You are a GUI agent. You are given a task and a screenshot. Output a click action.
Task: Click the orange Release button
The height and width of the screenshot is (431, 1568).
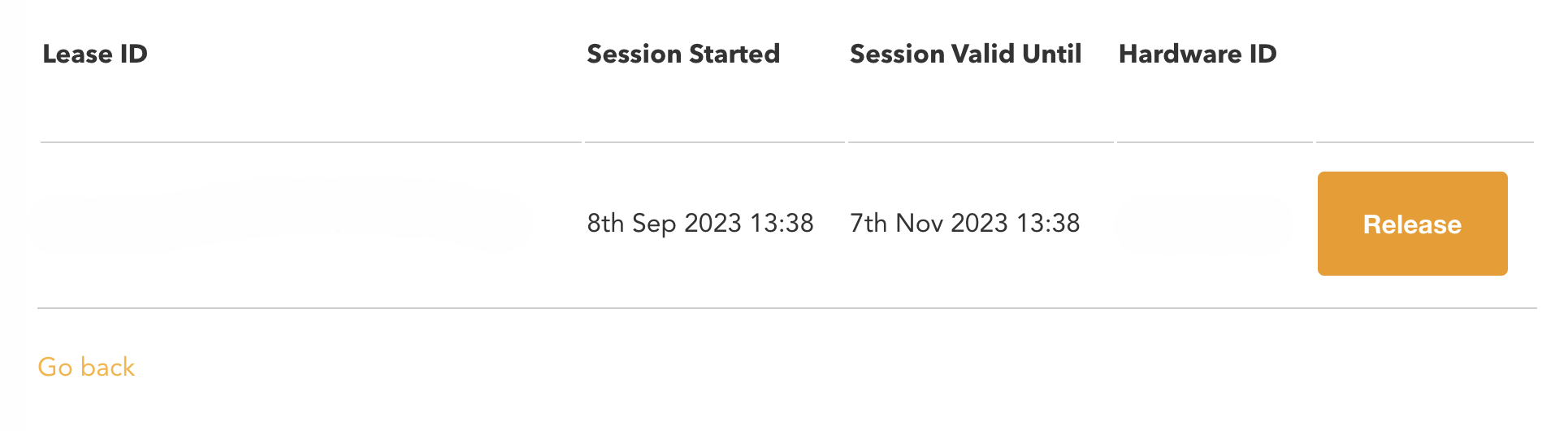(1412, 224)
